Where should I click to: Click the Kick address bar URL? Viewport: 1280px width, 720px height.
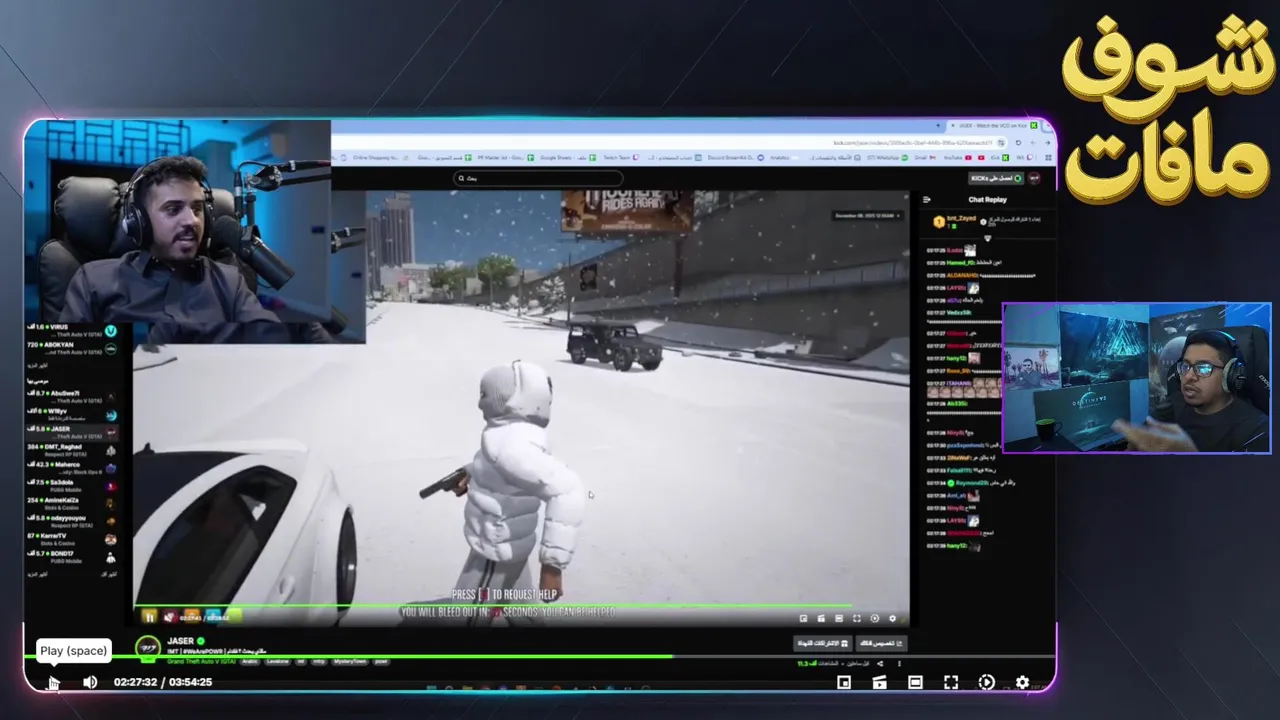point(913,143)
